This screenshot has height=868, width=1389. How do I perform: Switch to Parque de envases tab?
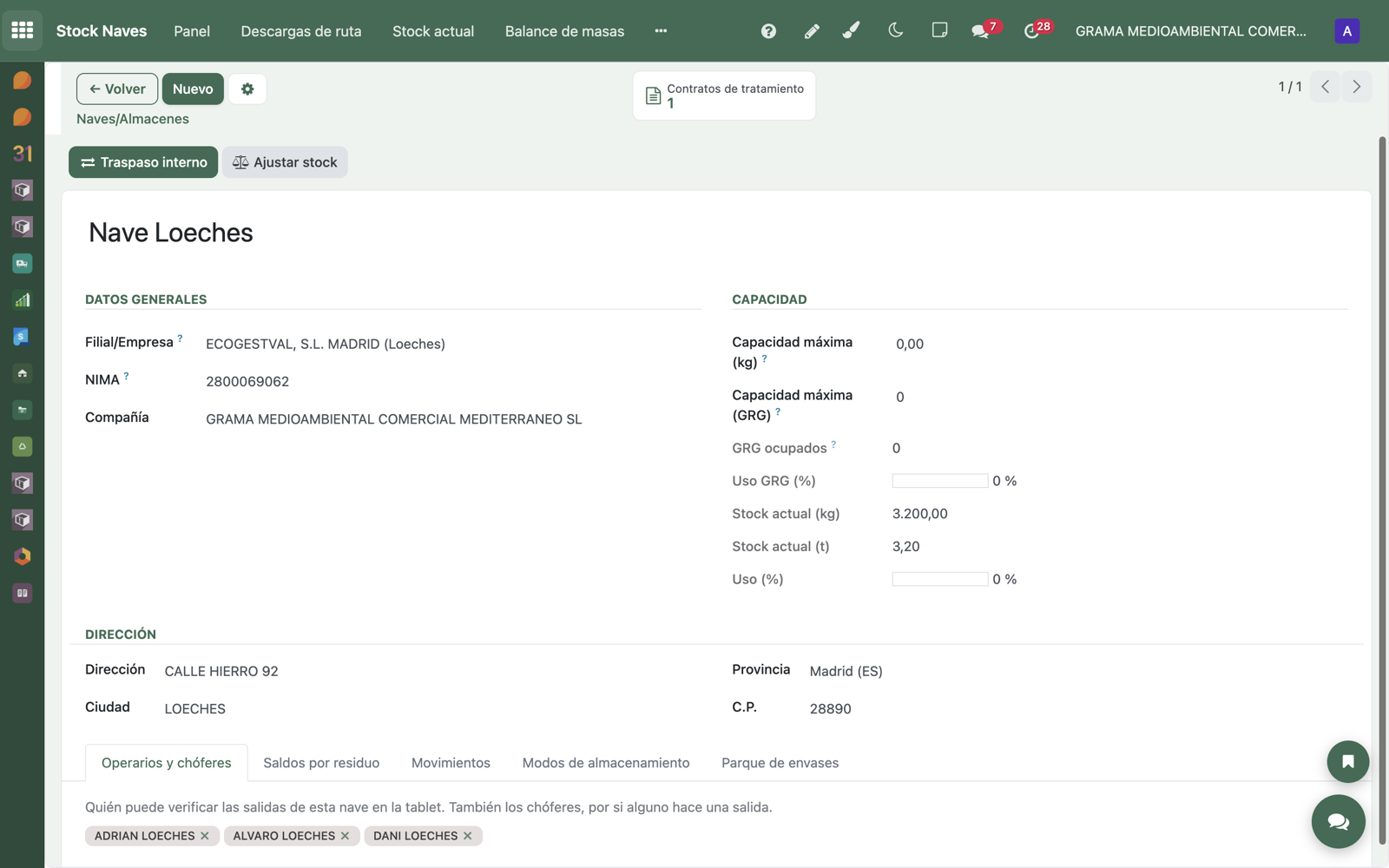[780, 763]
